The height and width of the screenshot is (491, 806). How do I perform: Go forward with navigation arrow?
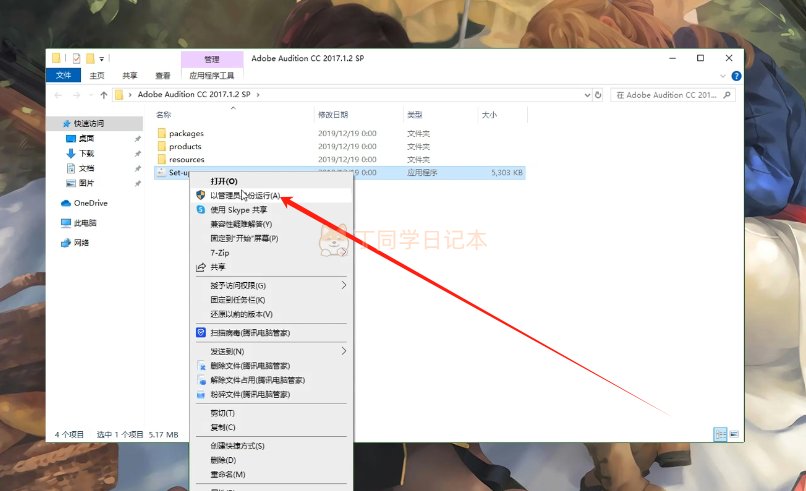tap(76, 95)
